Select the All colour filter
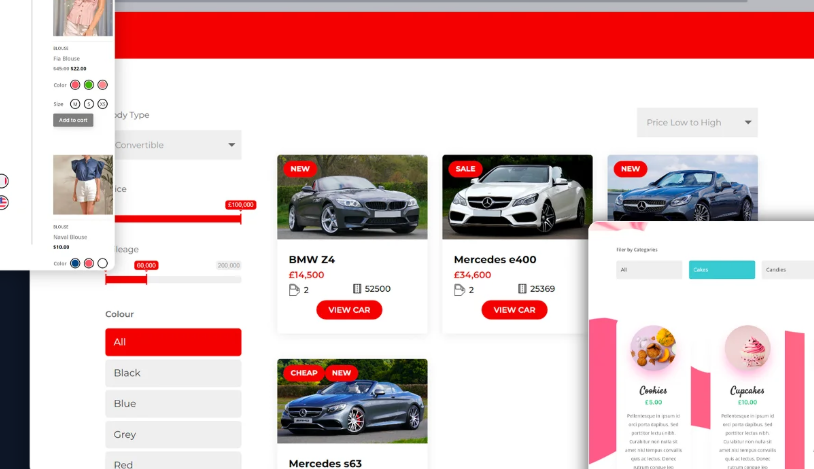The image size is (814, 469). click(x=173, y=342)
